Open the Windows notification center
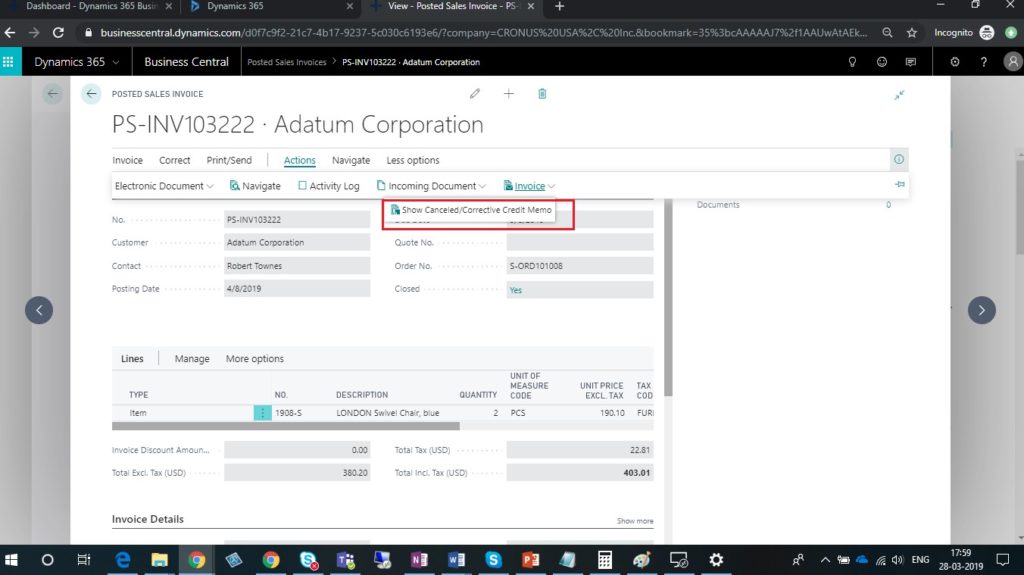The height and width of the screenshot is (575, 1024). pos(1003,560)
